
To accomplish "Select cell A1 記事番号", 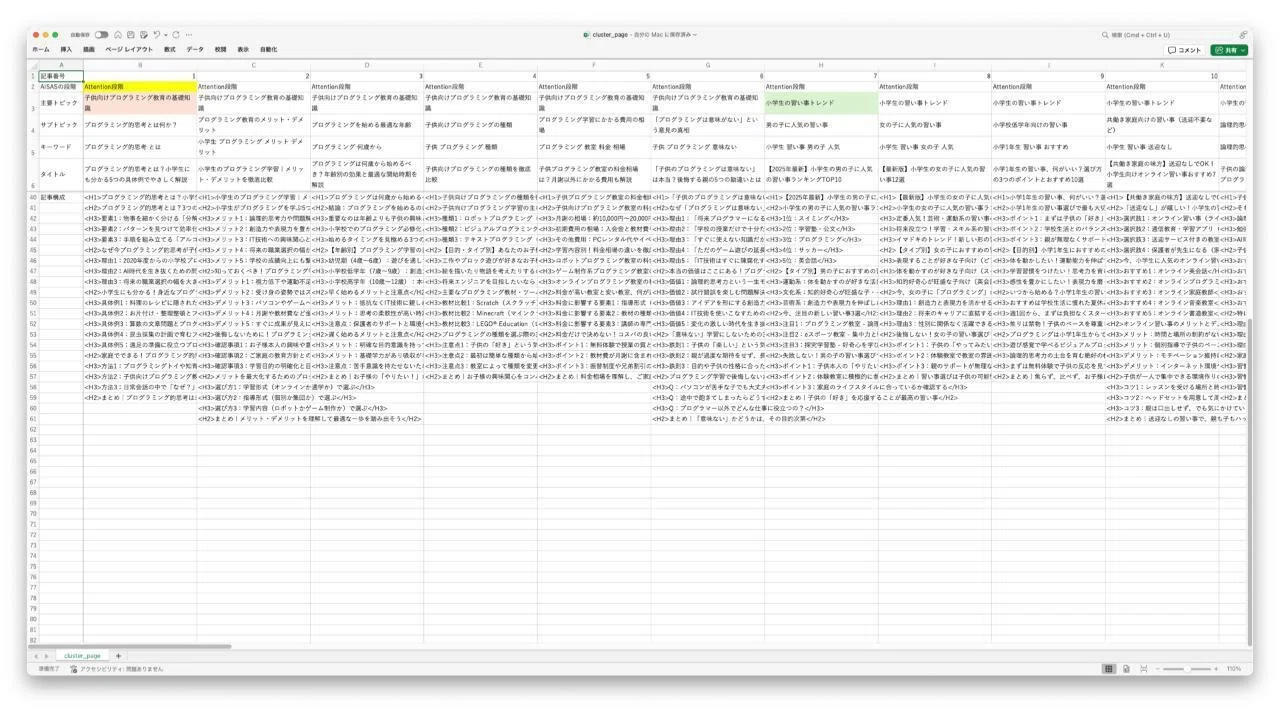I will 61,76.
